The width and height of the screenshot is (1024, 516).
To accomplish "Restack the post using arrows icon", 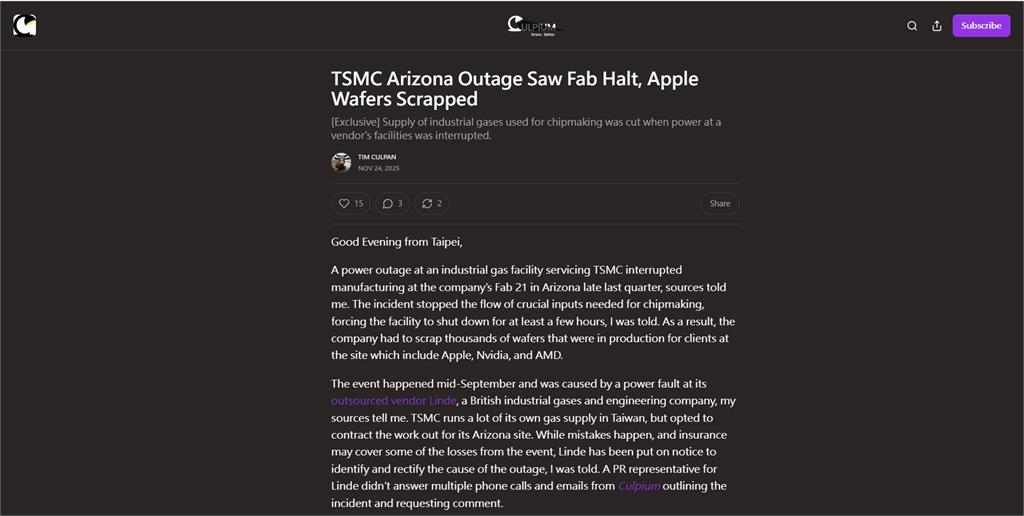I will click(431, 203).
